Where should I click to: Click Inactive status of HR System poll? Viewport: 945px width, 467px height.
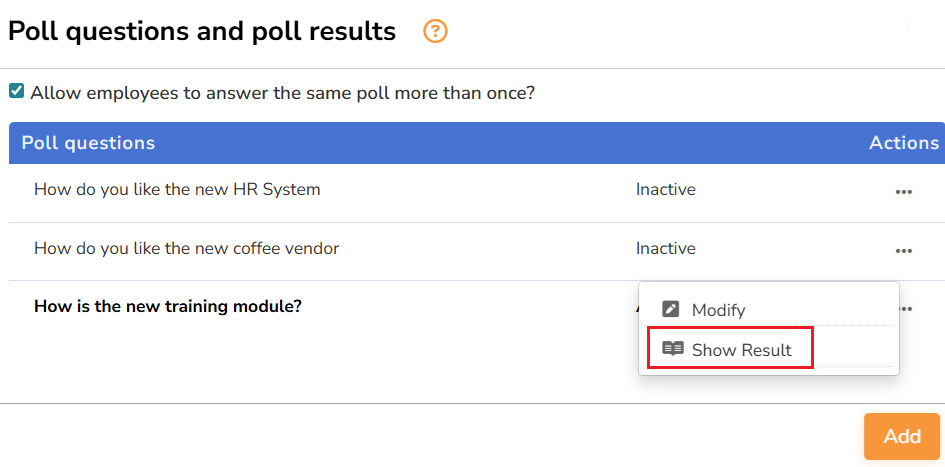click(x=665, y=189)
